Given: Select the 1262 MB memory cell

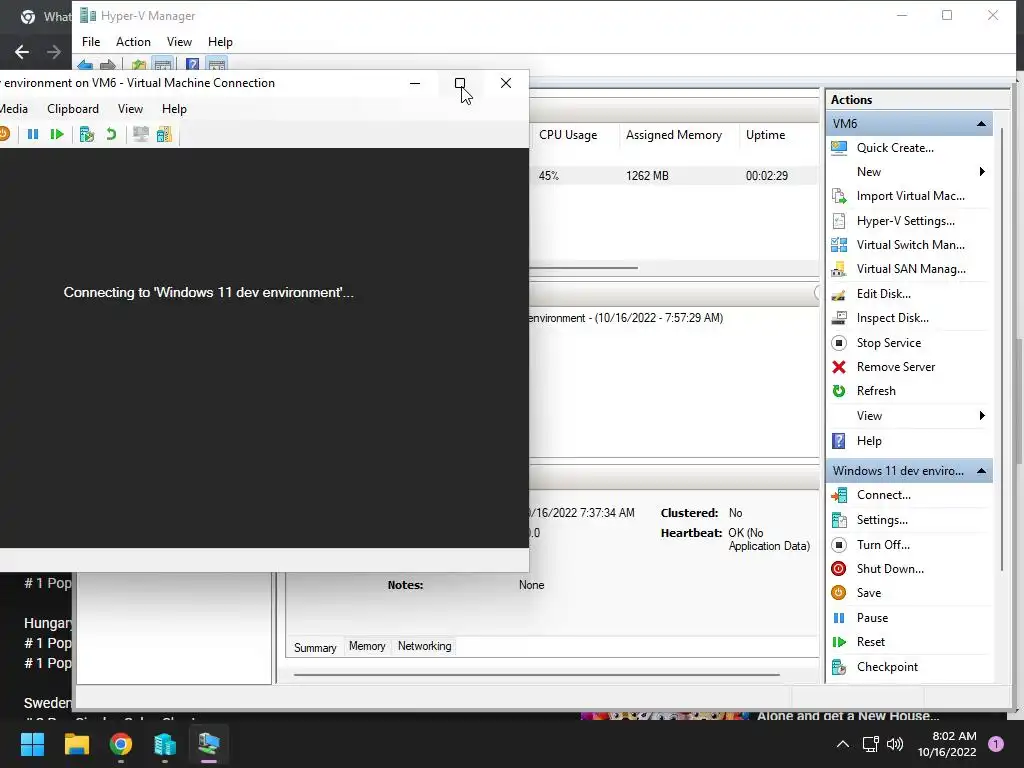Looking at the screenshot, I should coord(647,176).
